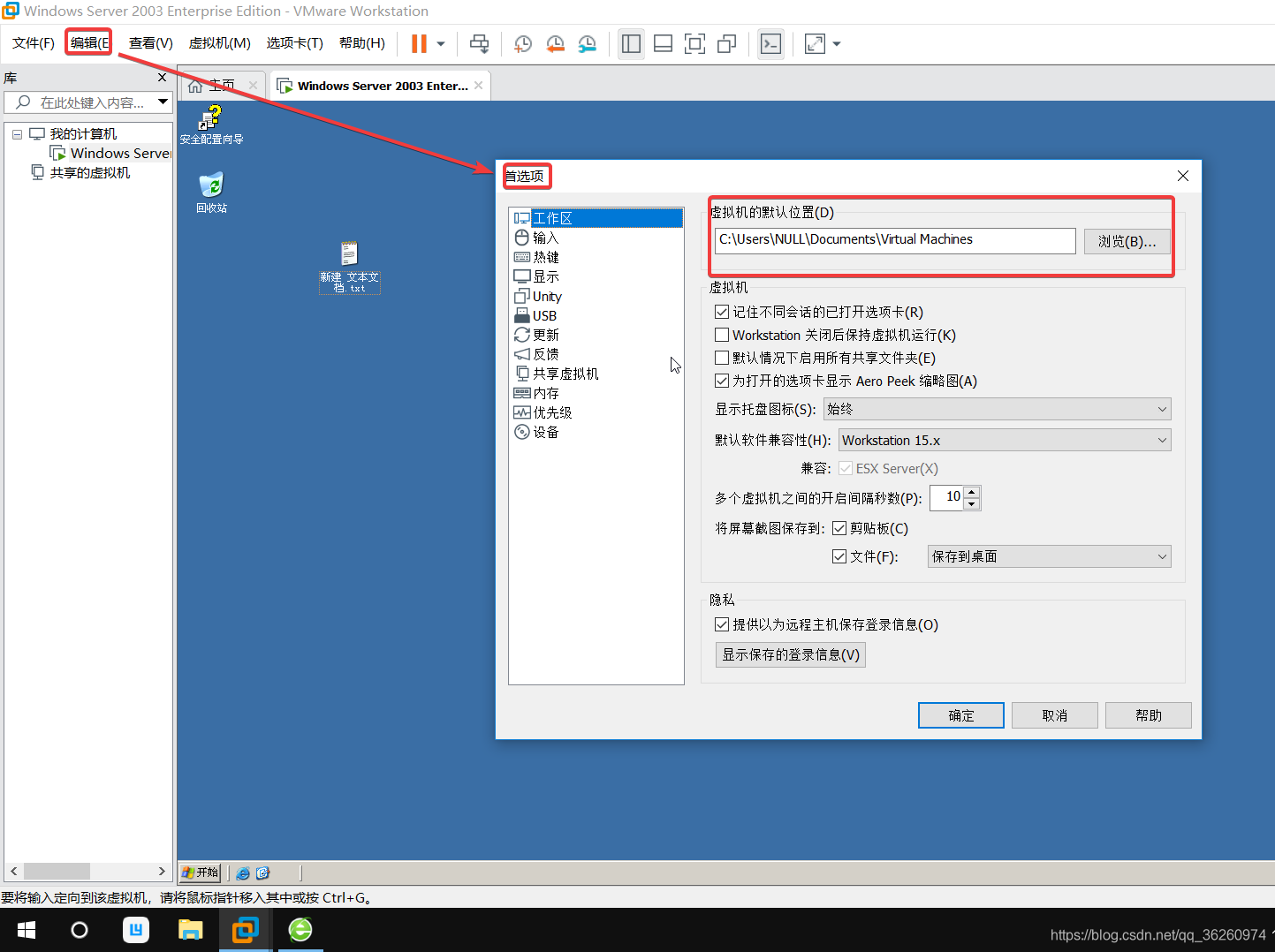Screen dimensions: 1275x952
Task: Select 共享虚拟机 in the preferences list
Action: pos(596,374)
